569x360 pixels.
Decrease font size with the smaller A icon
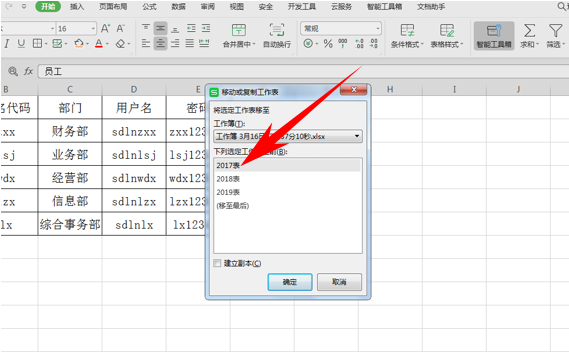point(120,28)
